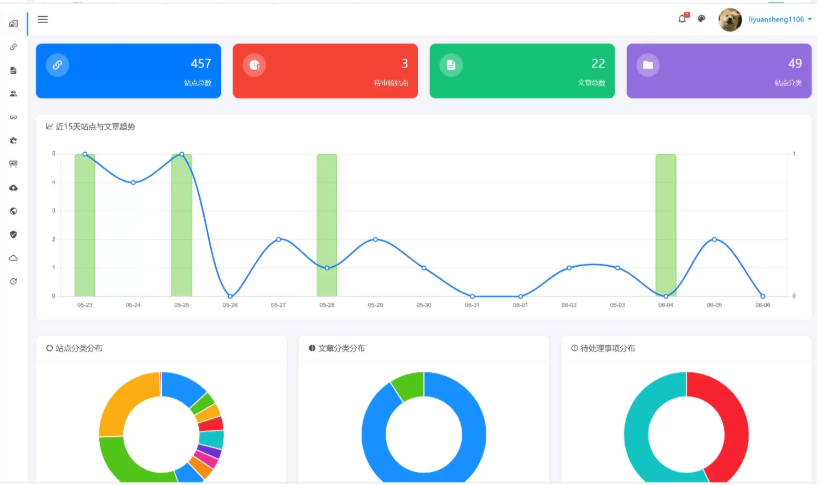
Task: Open the users group sidebar icon
Action: (13, 94)
